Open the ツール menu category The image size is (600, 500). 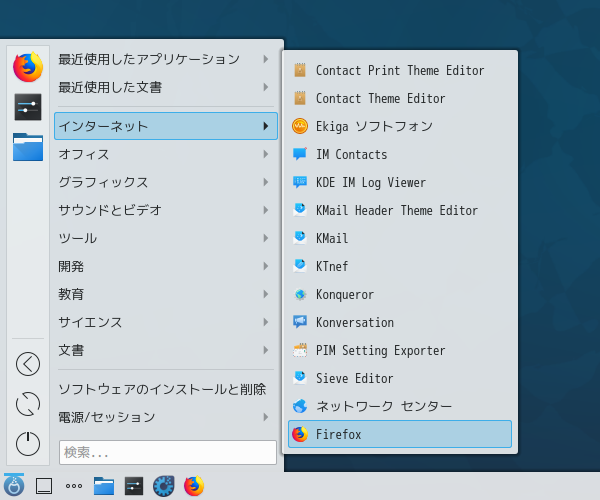click(166, 238)
